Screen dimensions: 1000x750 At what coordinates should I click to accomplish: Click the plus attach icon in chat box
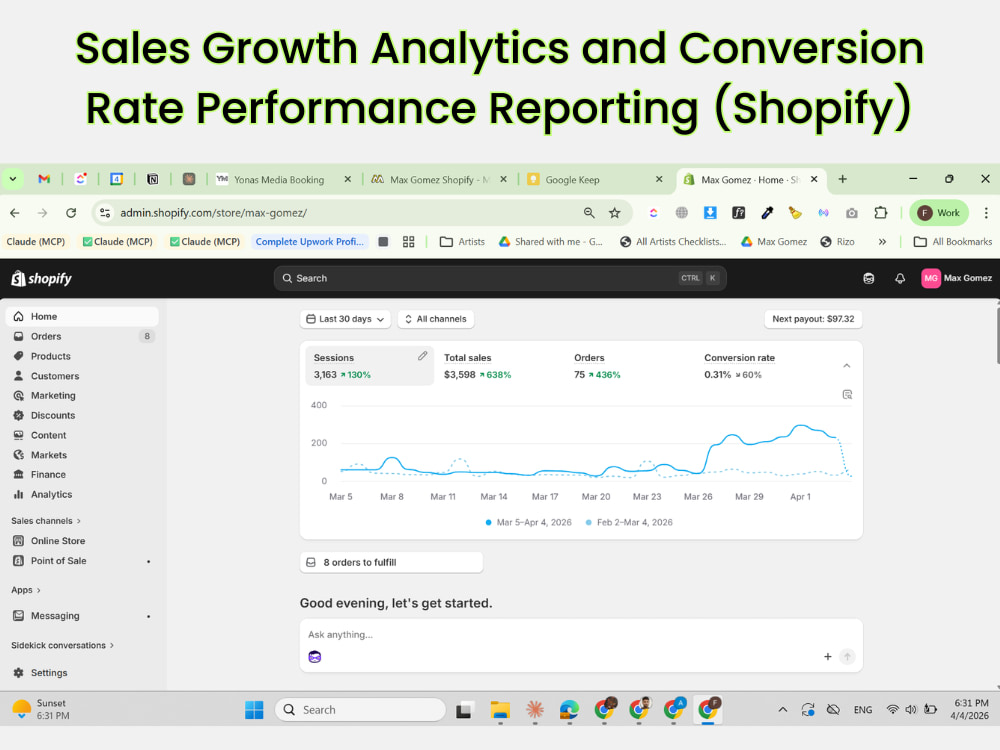click(827, 657)
